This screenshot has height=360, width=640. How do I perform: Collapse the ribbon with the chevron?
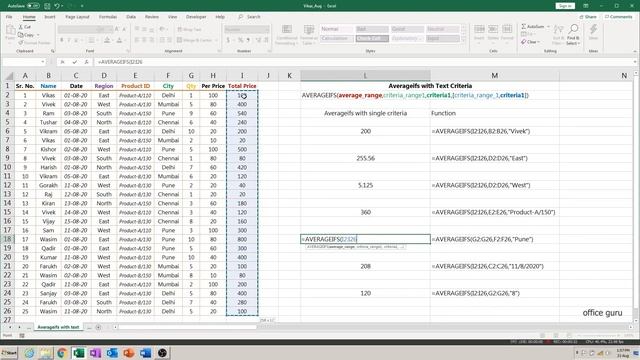click(635, 51)
